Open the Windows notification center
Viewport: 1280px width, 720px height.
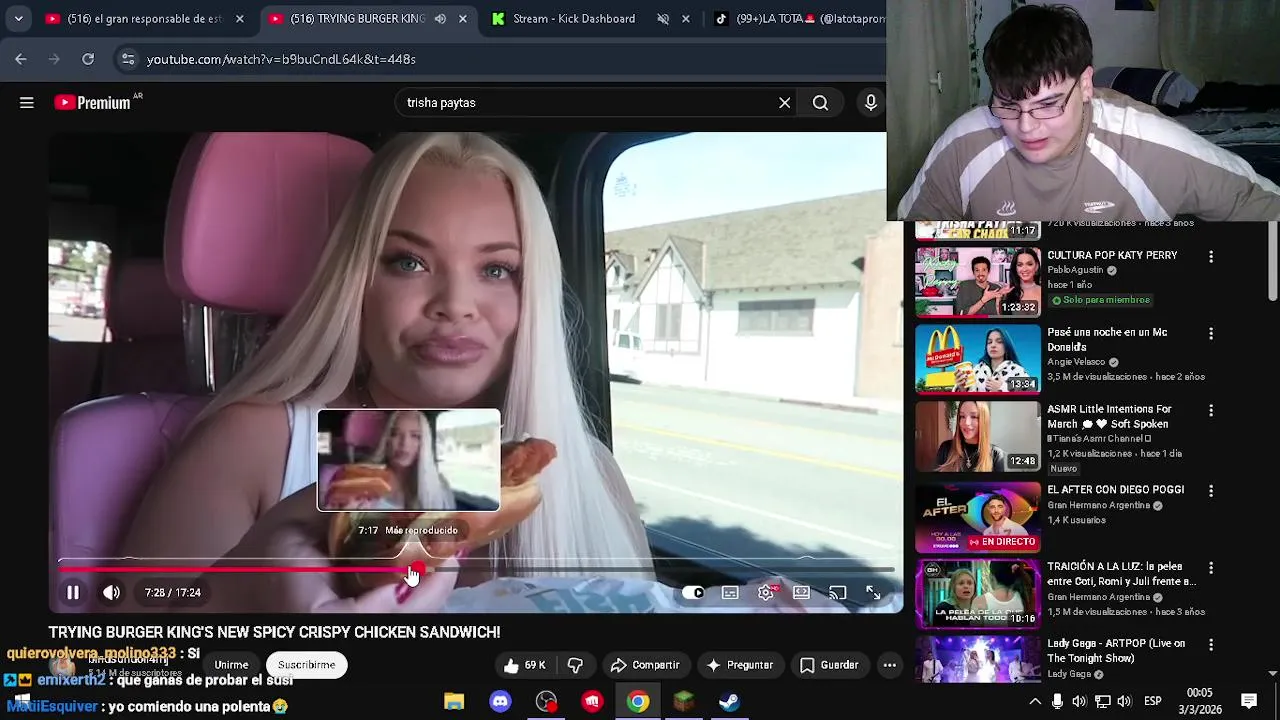pos(1249,701)
